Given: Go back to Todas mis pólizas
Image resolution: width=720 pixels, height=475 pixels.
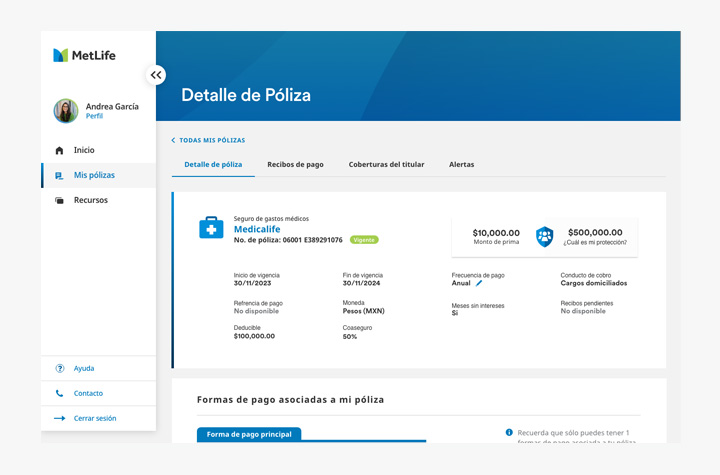Looking at the screenshot, I should (208, 140).
